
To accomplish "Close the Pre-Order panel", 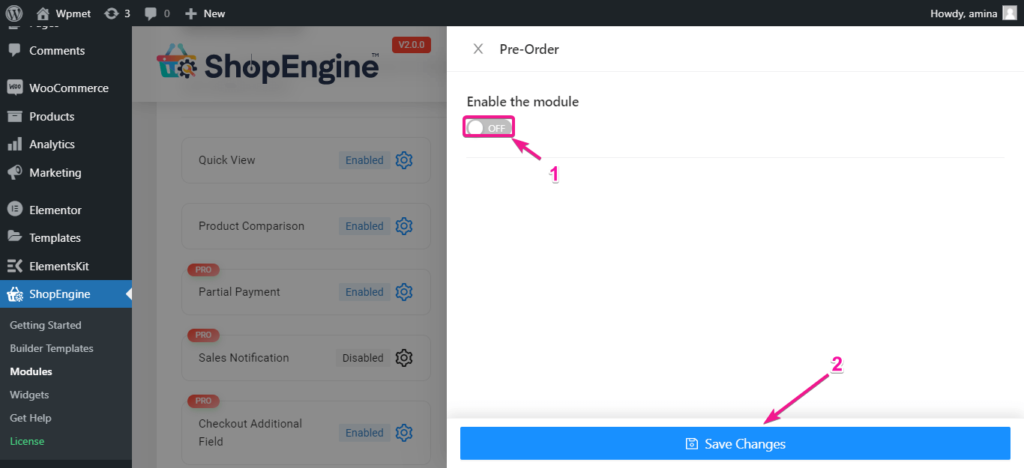I will click(x=478, y=48).
